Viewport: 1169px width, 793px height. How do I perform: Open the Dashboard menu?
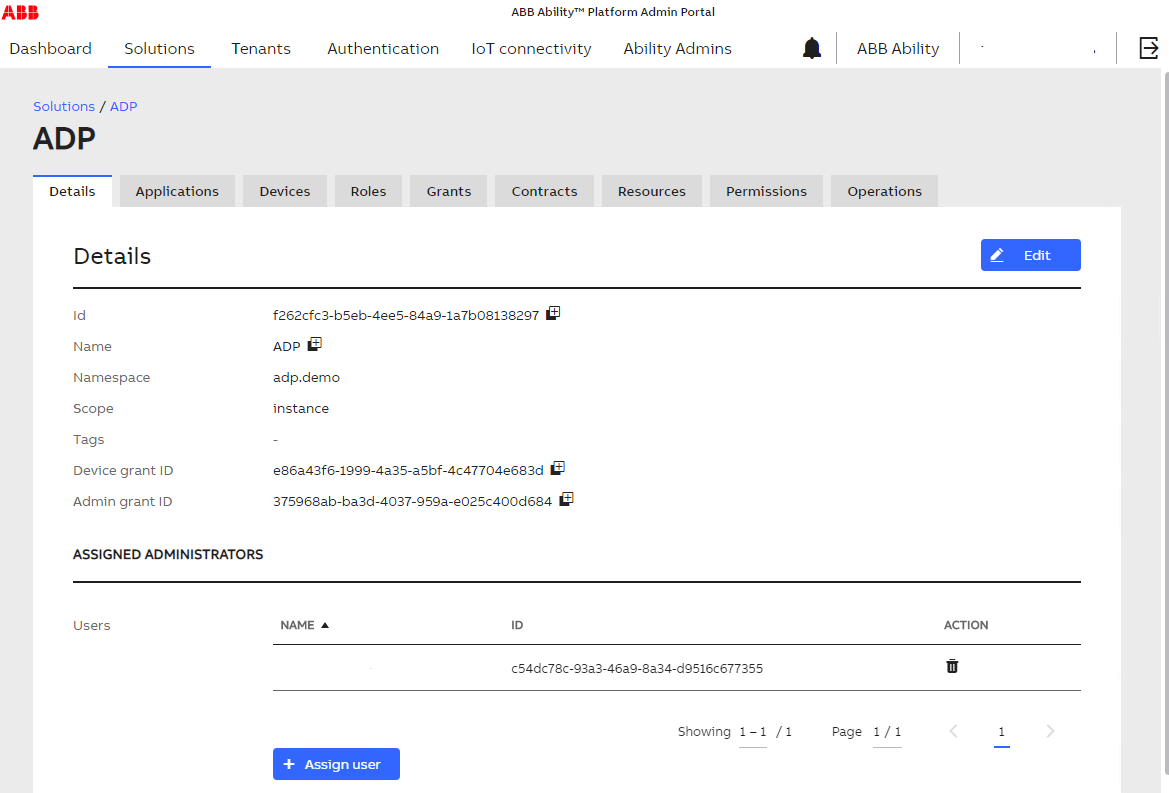[51, 48]
